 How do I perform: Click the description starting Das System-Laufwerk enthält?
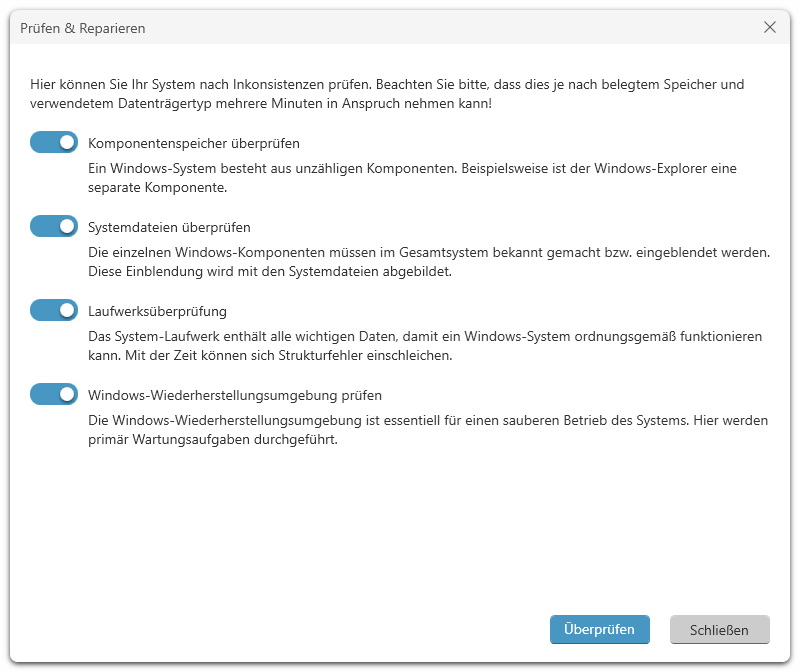(425, 337)
